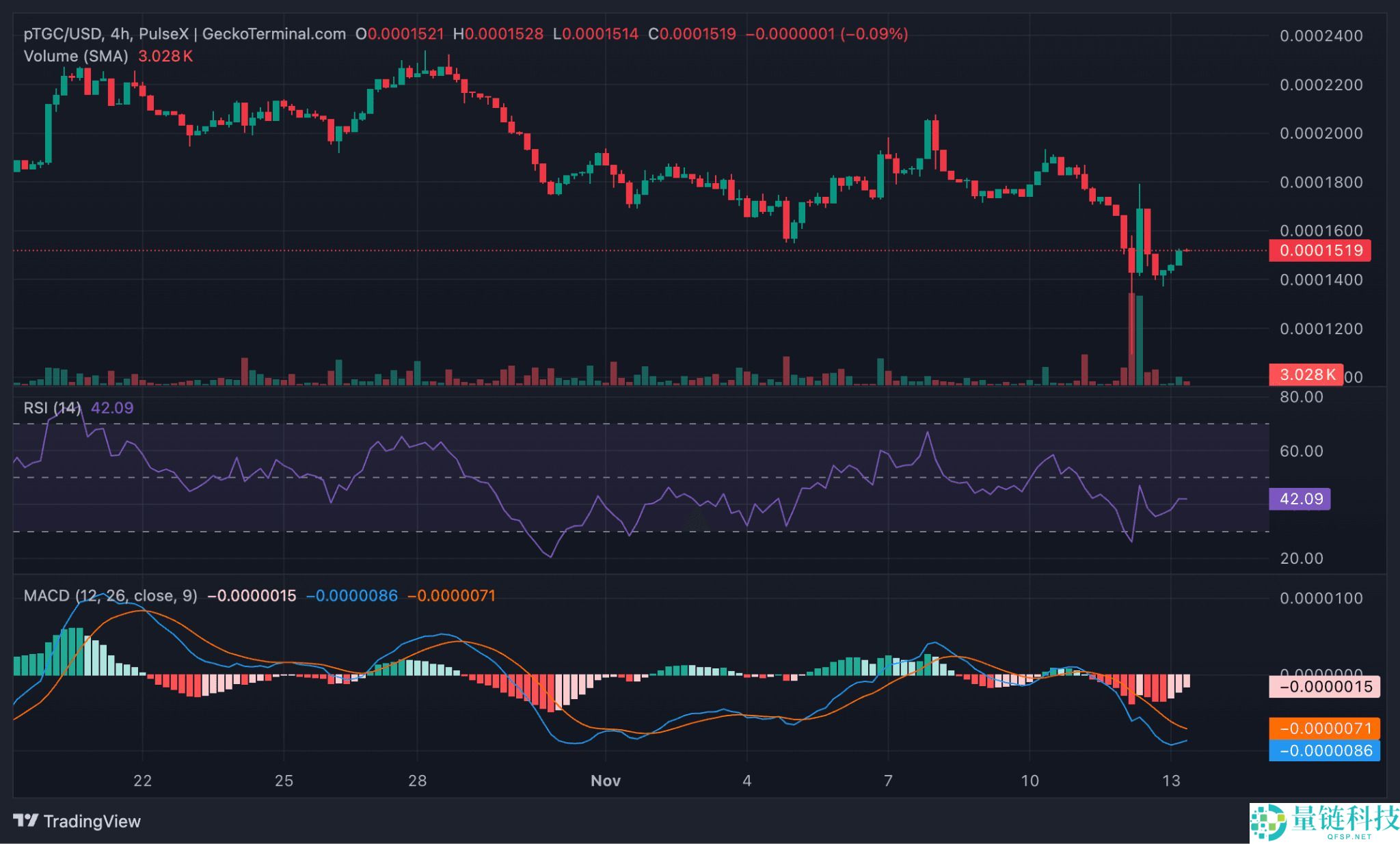Image resolution: width=1400 pixels, height=844 pixels.
Task: Click the 4 date on time axis
Action: coord(747,780)
